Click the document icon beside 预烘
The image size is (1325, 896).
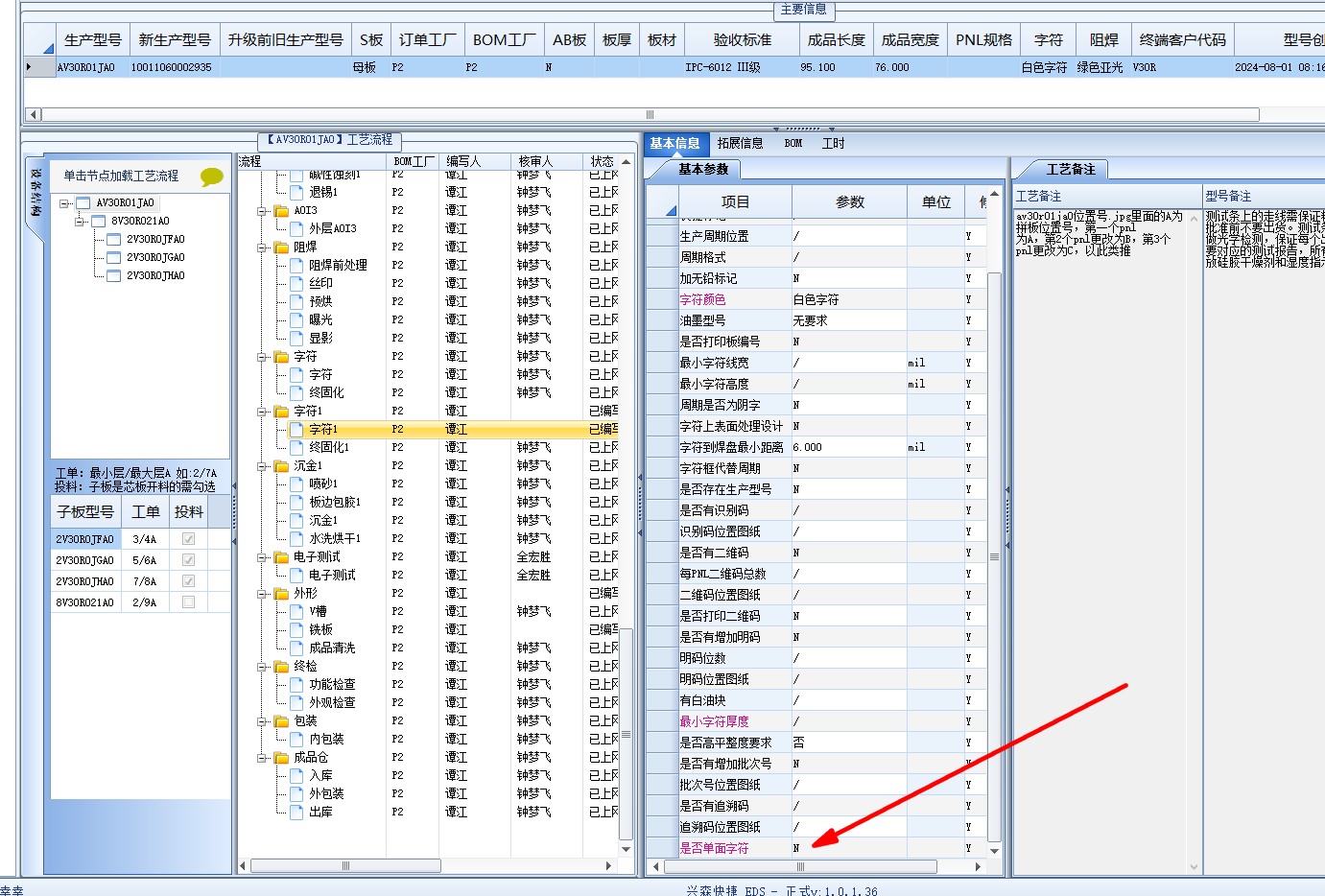(296, 302)
